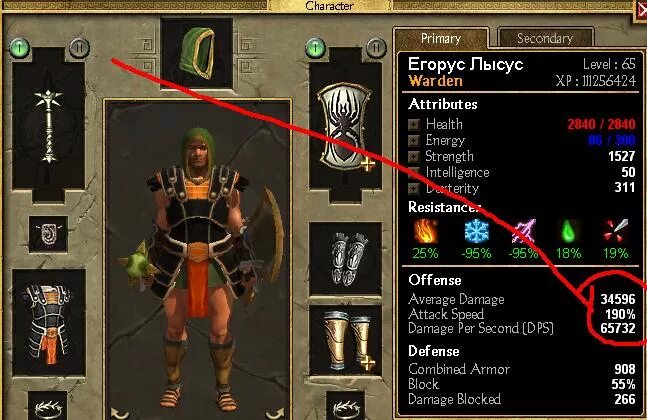The width and height of the screenshot is (647, 420).
Task: Rotate character right with the arrow button
Action: click(275, 413)
